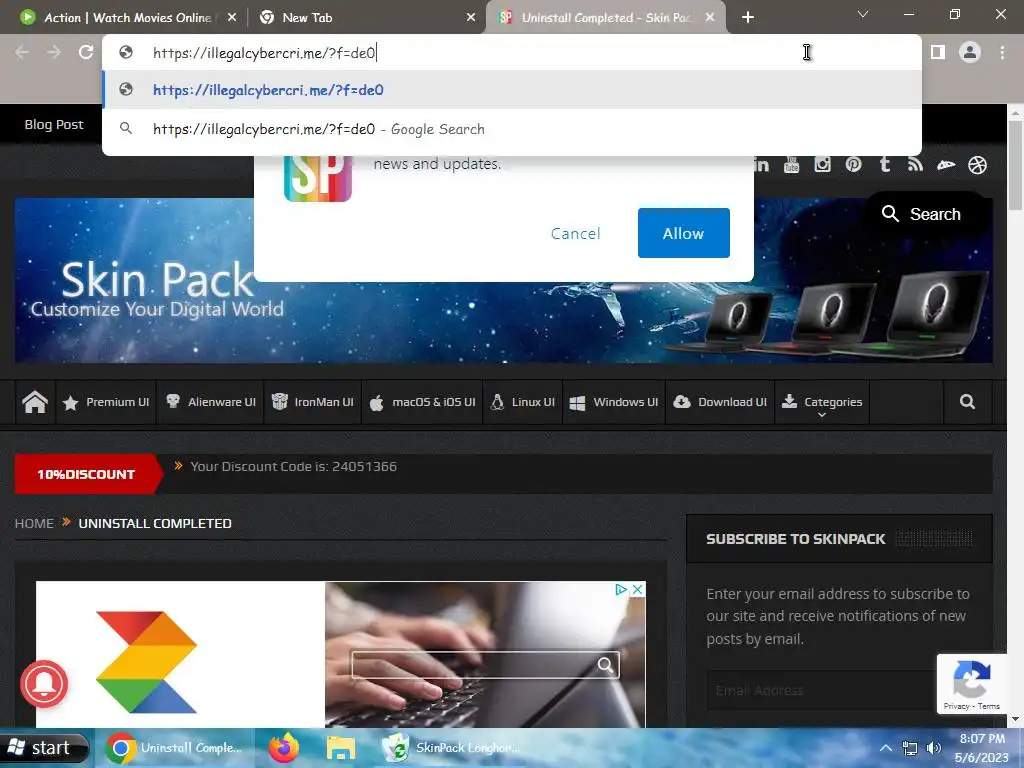Click the Instagram social icon
Viewport: 1024px width, 768px height.
pos(822,165)
